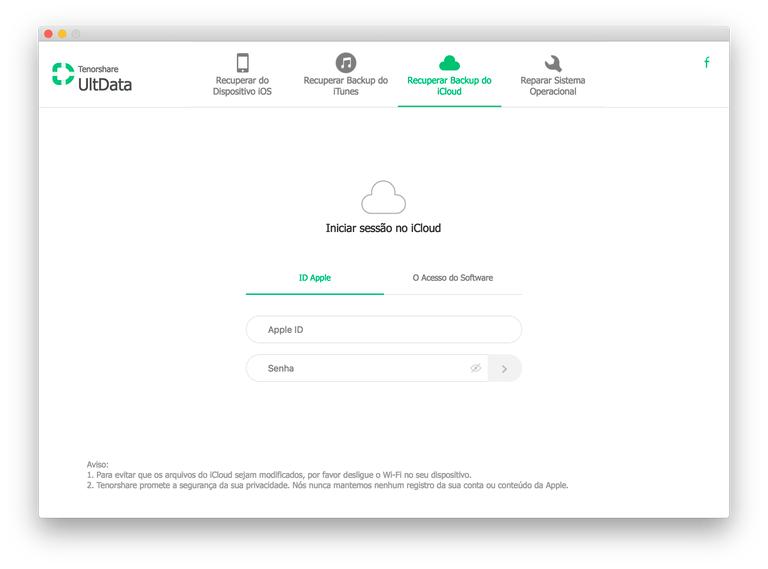The image size is (768, 569).
Task: Click the green iCloud cloud icon
Action: click(x=449, y=63)
